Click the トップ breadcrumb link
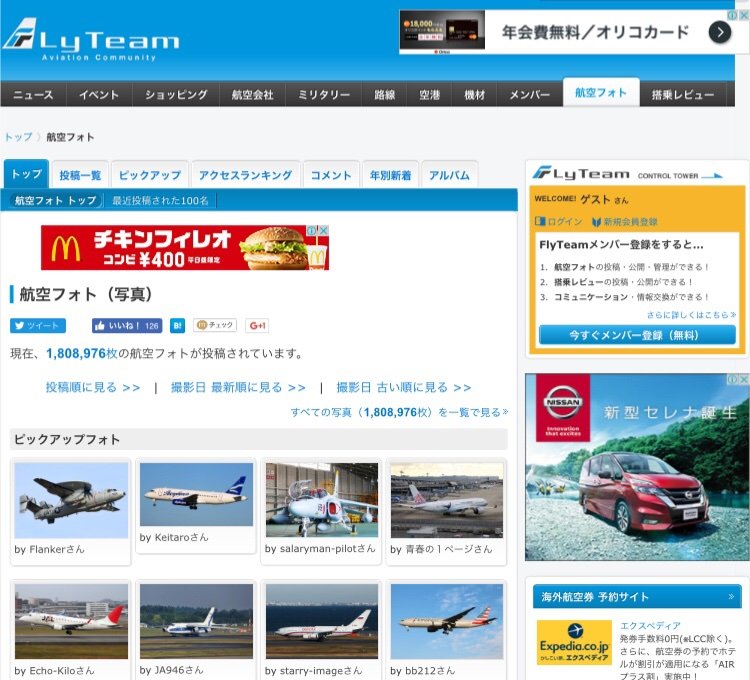750x680 pixels. click(x=19, y=137)
